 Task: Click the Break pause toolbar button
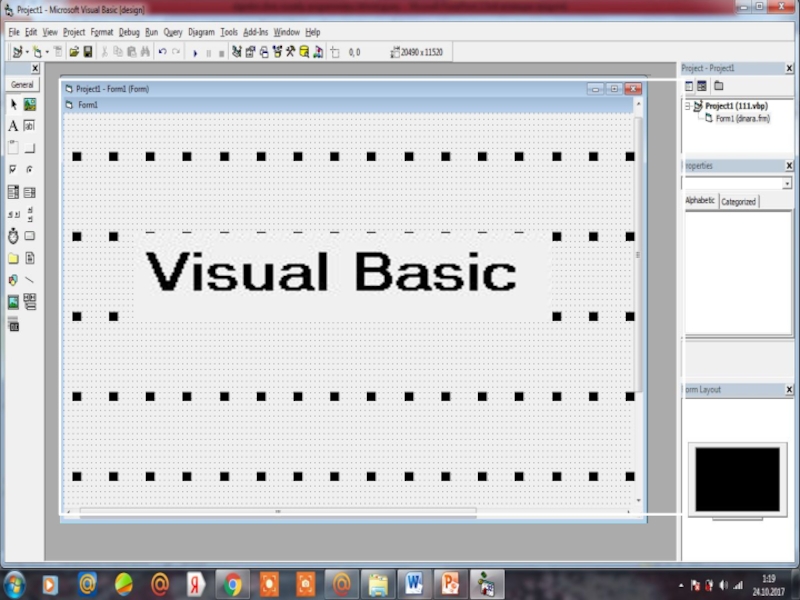[x=209, y=52]
